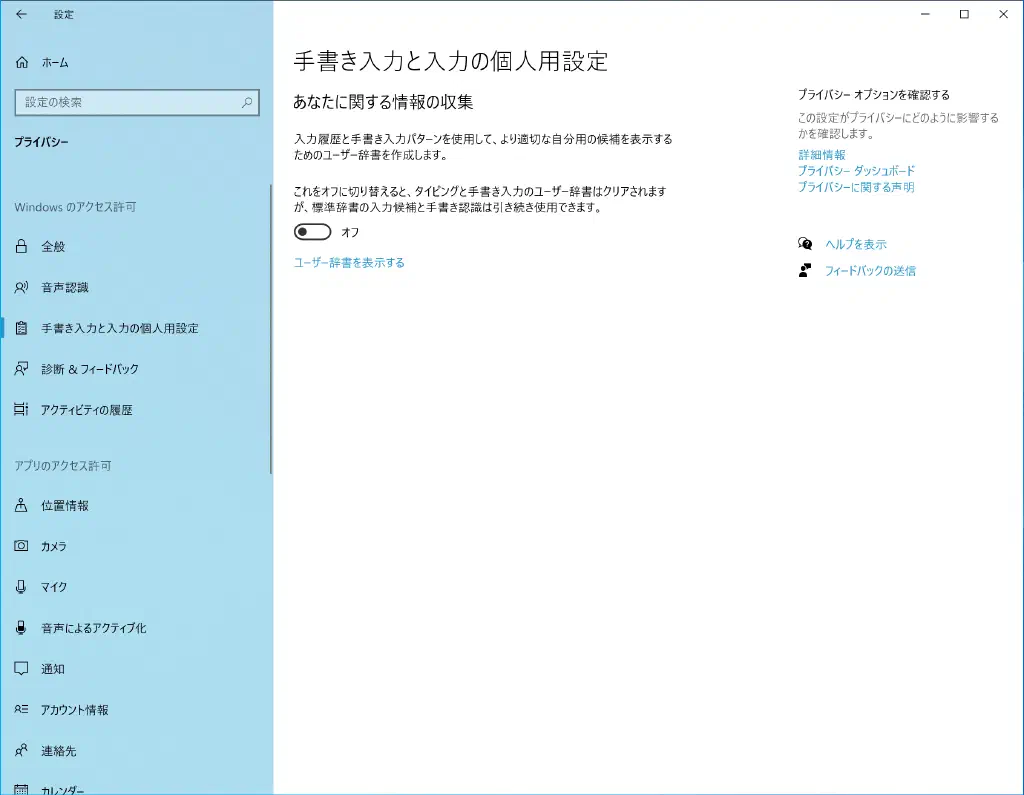
Task: Click into the 設定の検索 search field
Action: [125, 102]
